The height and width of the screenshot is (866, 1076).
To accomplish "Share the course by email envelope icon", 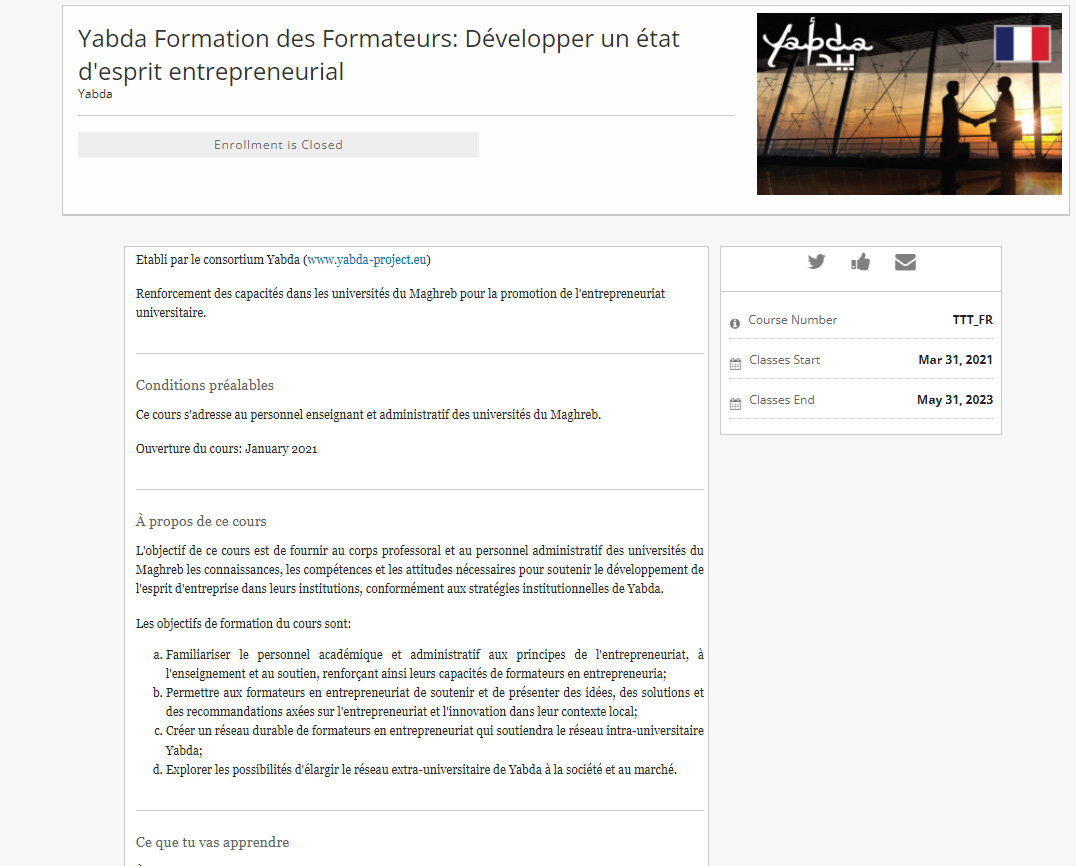I will 905,262.
